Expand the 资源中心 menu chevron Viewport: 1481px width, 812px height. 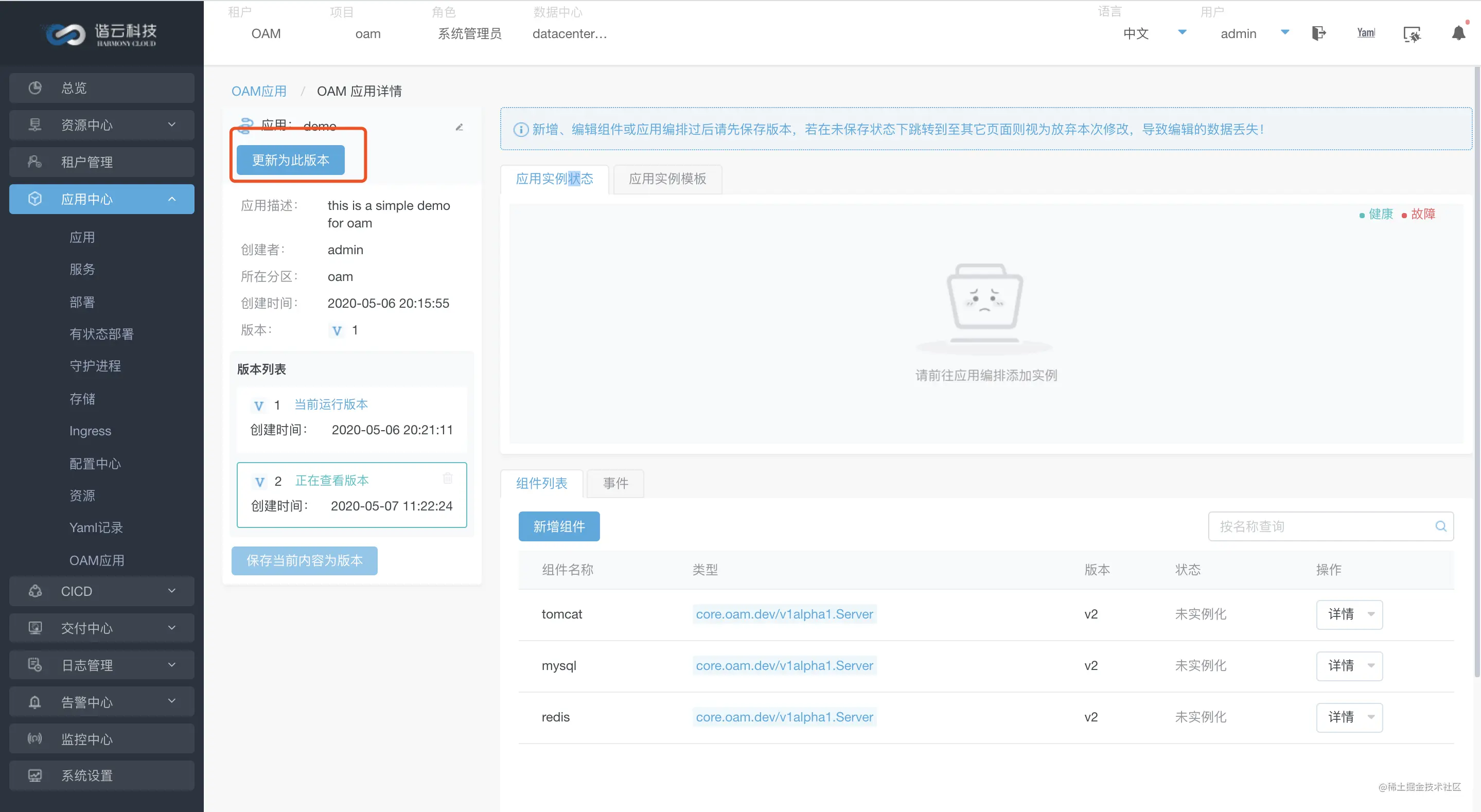(x=172, y=124)
